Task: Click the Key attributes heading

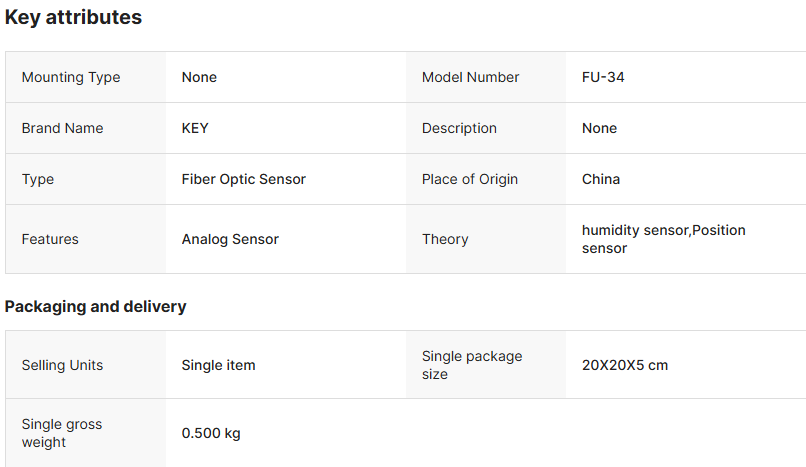Action: click(73, 18)
